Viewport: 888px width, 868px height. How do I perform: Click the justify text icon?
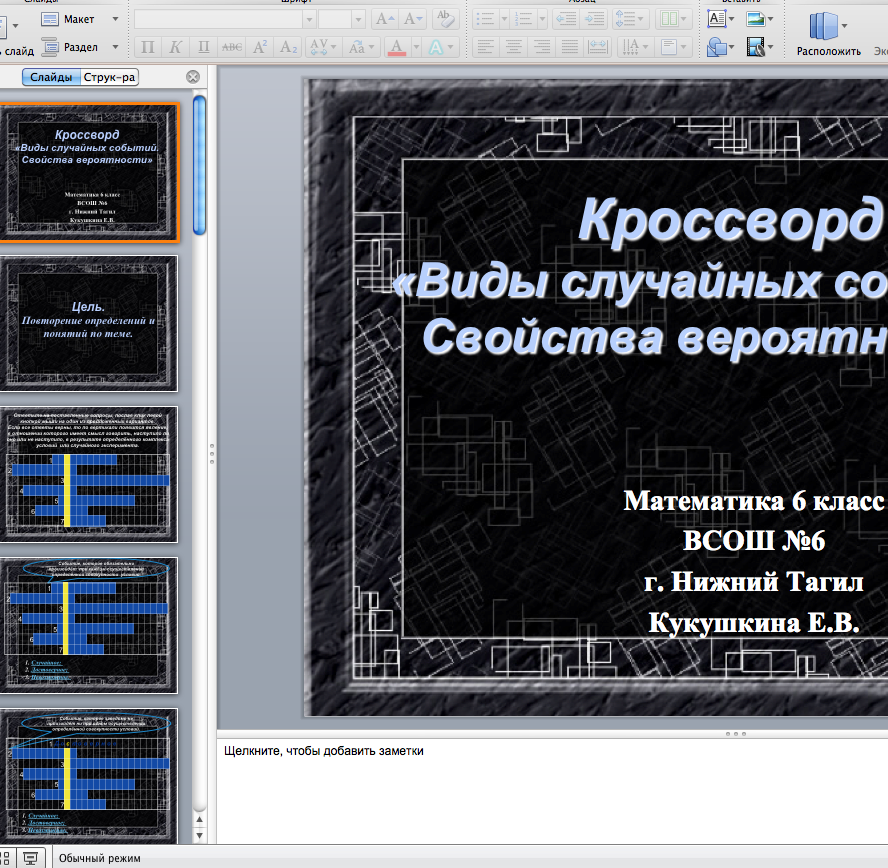point(570,47)
